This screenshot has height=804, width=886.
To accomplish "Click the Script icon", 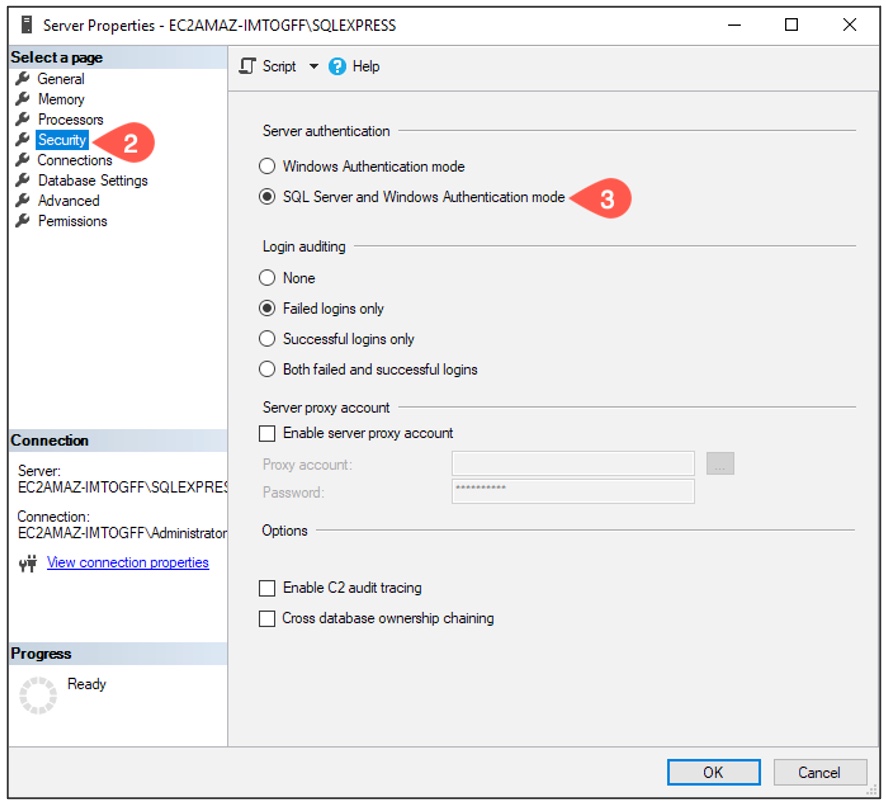I will click(243, 66).
